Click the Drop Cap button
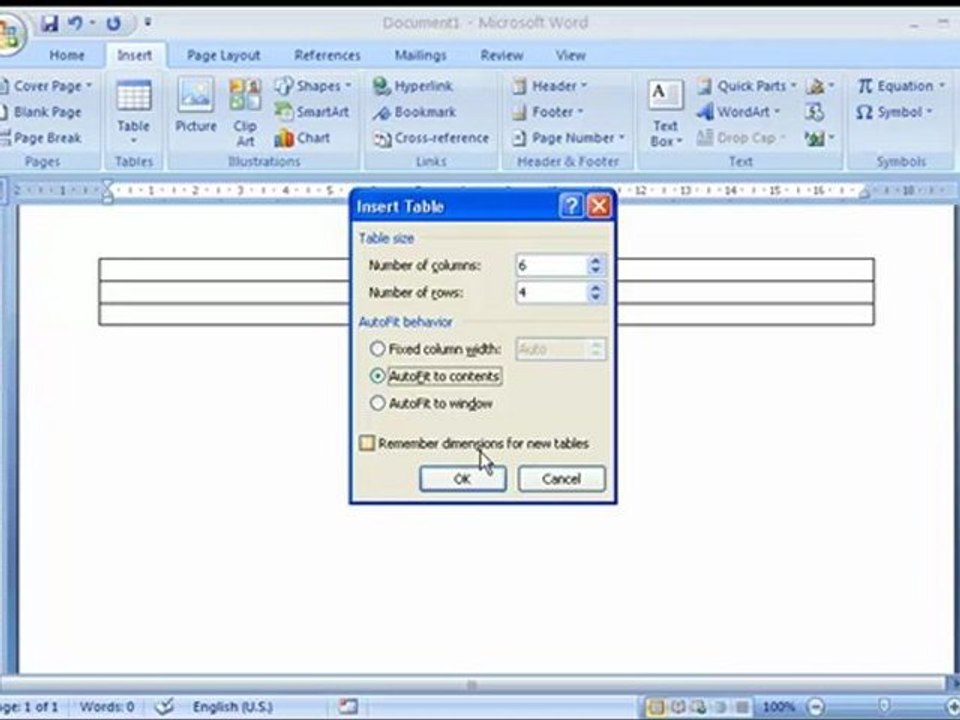This screenshot has width=960, height=720. click(x=740, y=138)
